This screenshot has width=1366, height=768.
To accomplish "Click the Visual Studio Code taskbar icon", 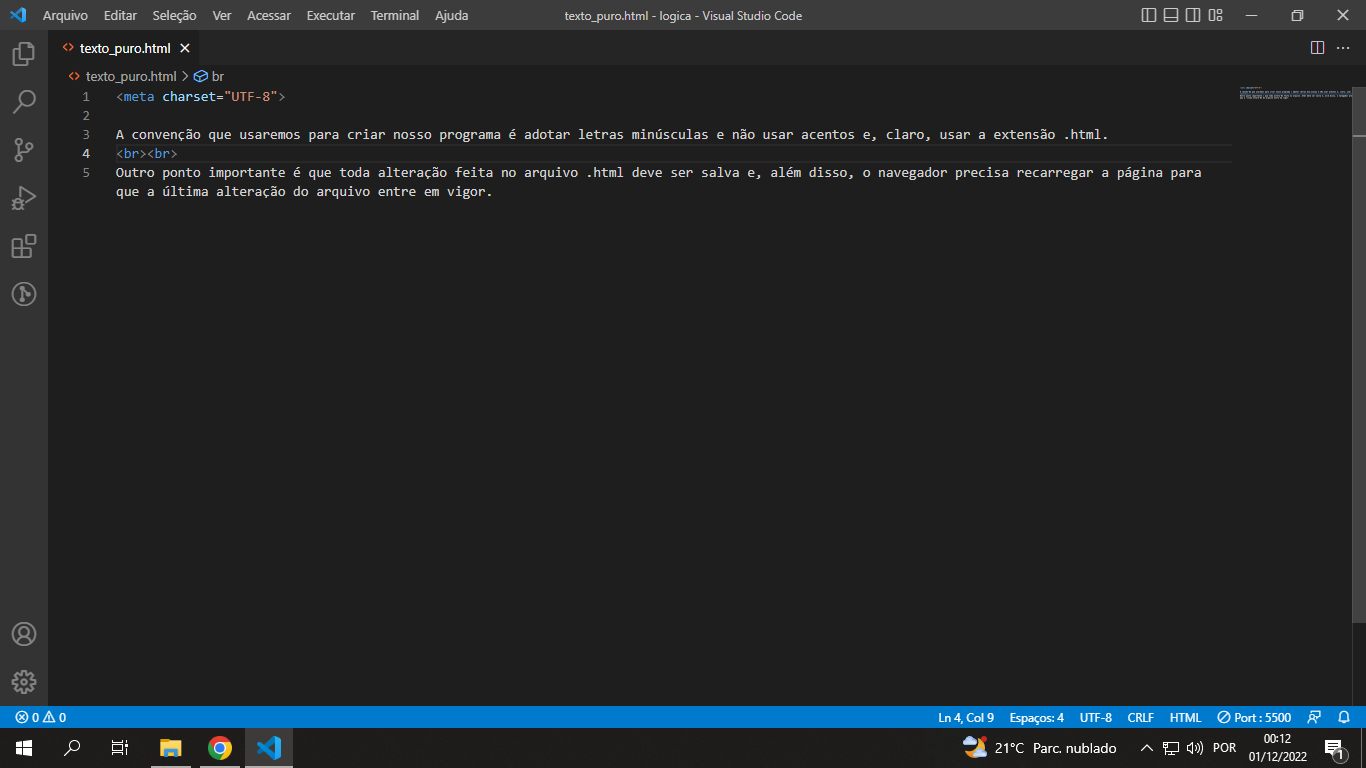I will (269, 748).
